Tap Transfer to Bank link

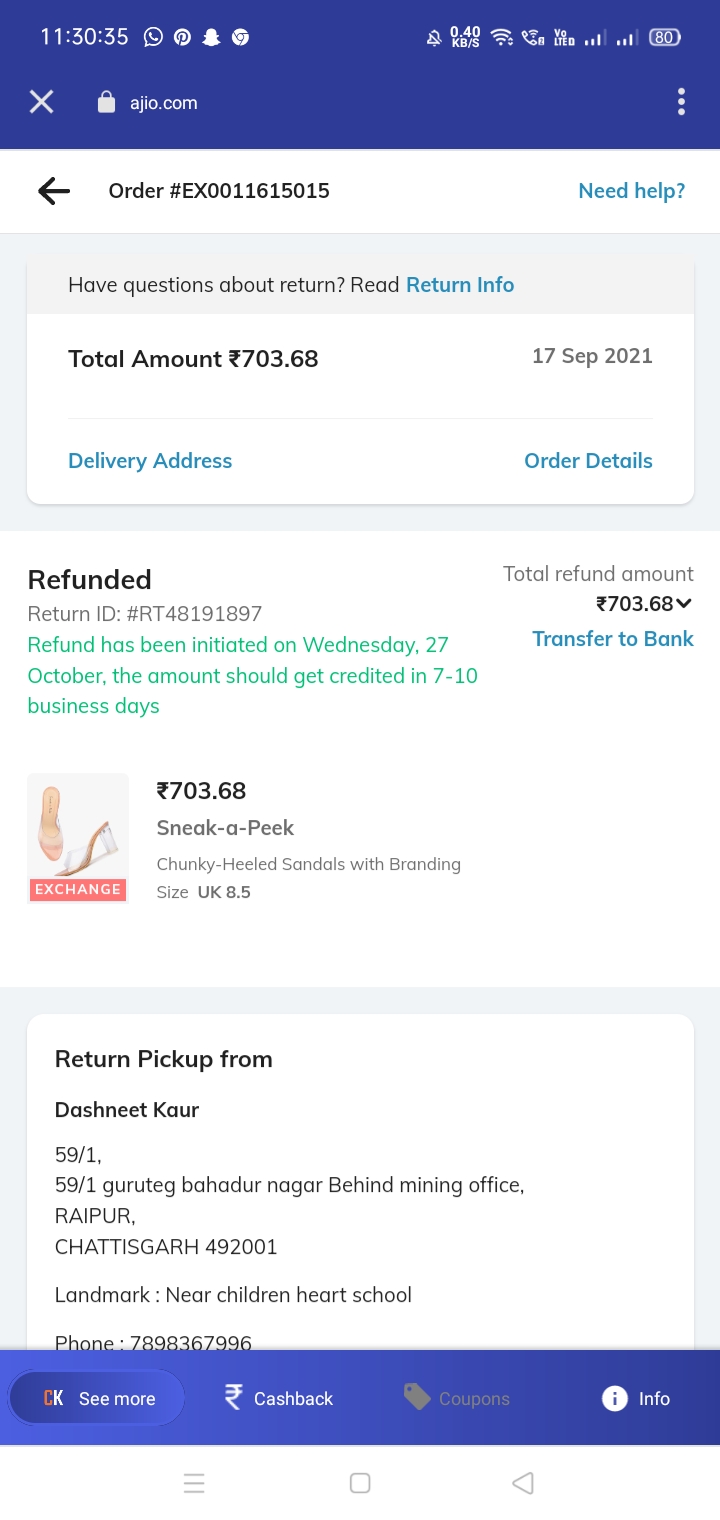[612, 639]
